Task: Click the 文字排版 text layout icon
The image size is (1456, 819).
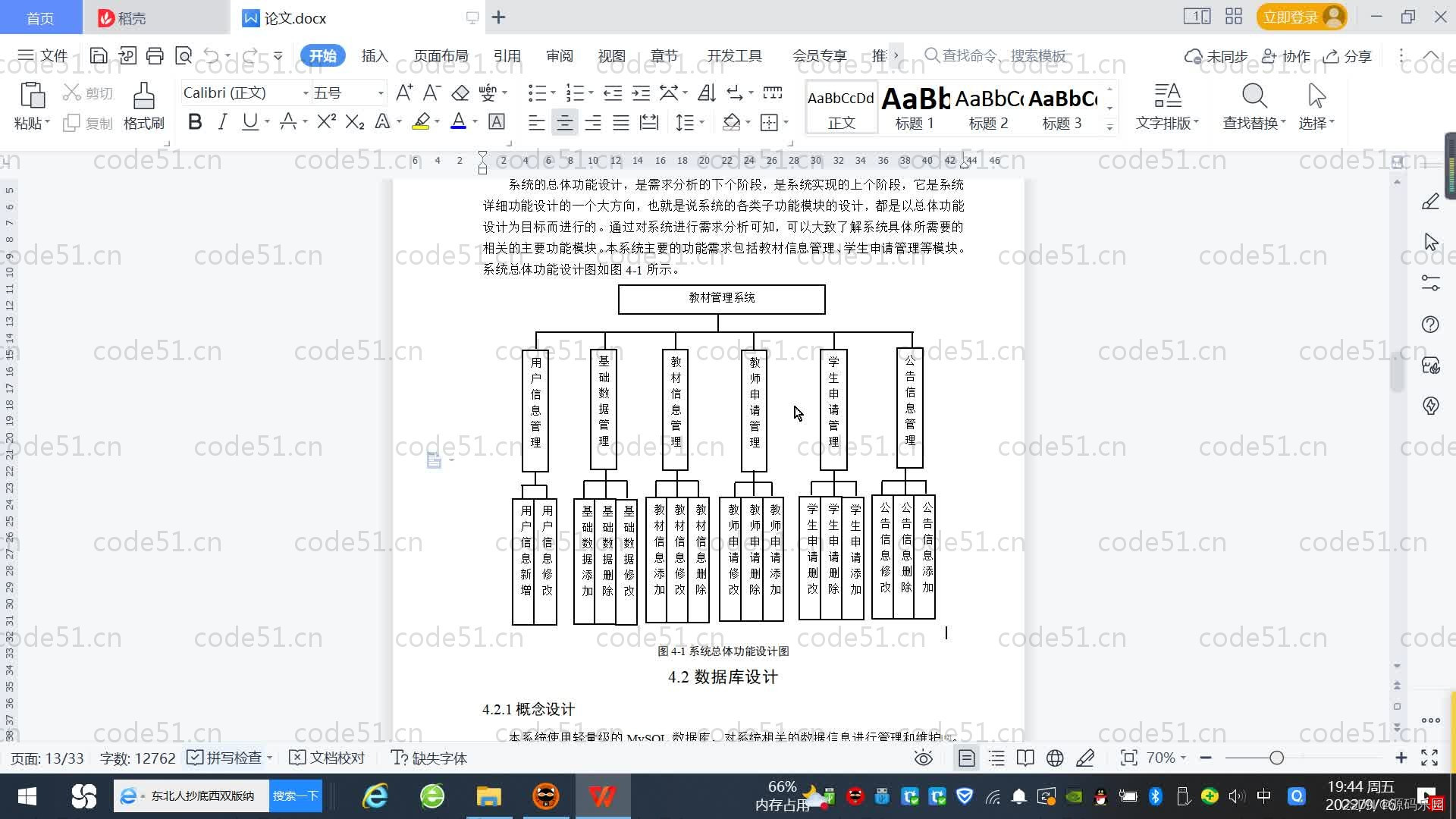Action: click(1166, 106)
